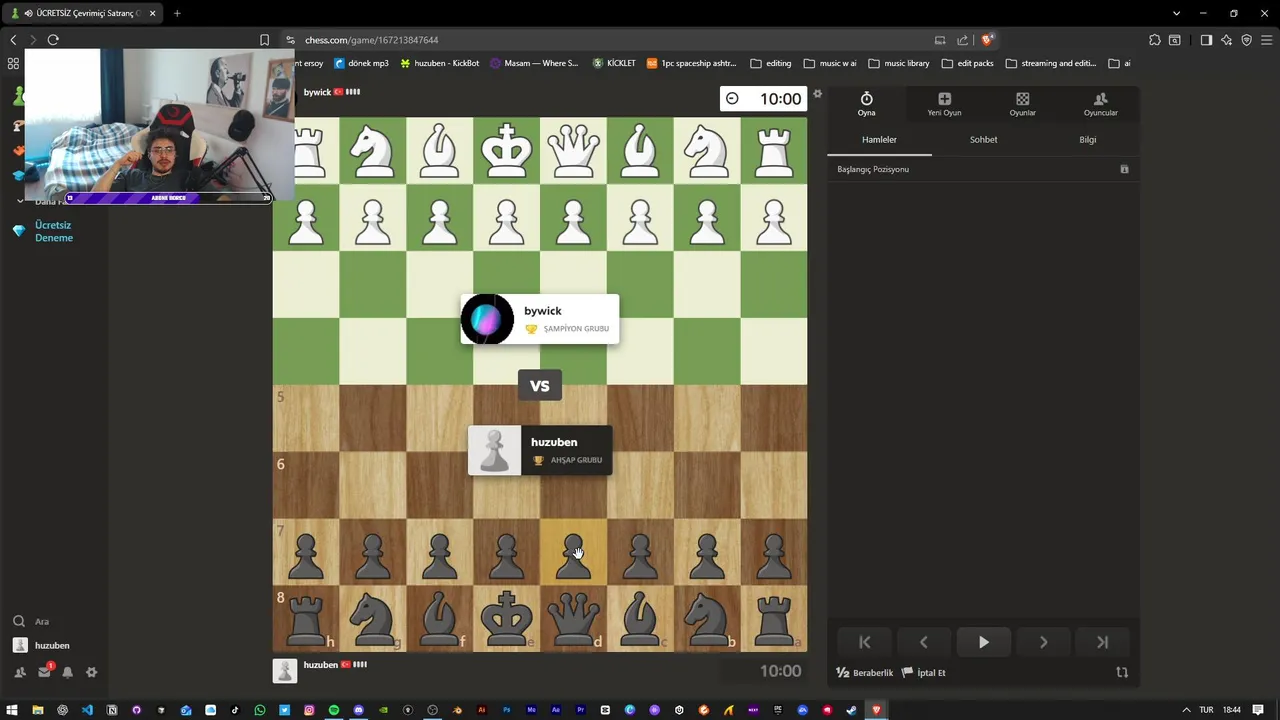Switch to the Oyna tab
The width and height of the screenshot is (1280, 720).
(866, 103)
